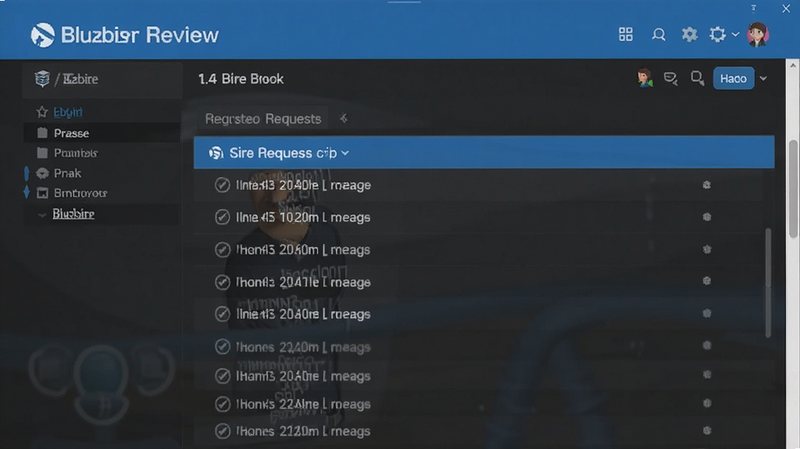This screenshot has width=800, height=449.
Task: Open gear options for the 2240m meags row
Action: pyautogui.click(x=707, y=345)
